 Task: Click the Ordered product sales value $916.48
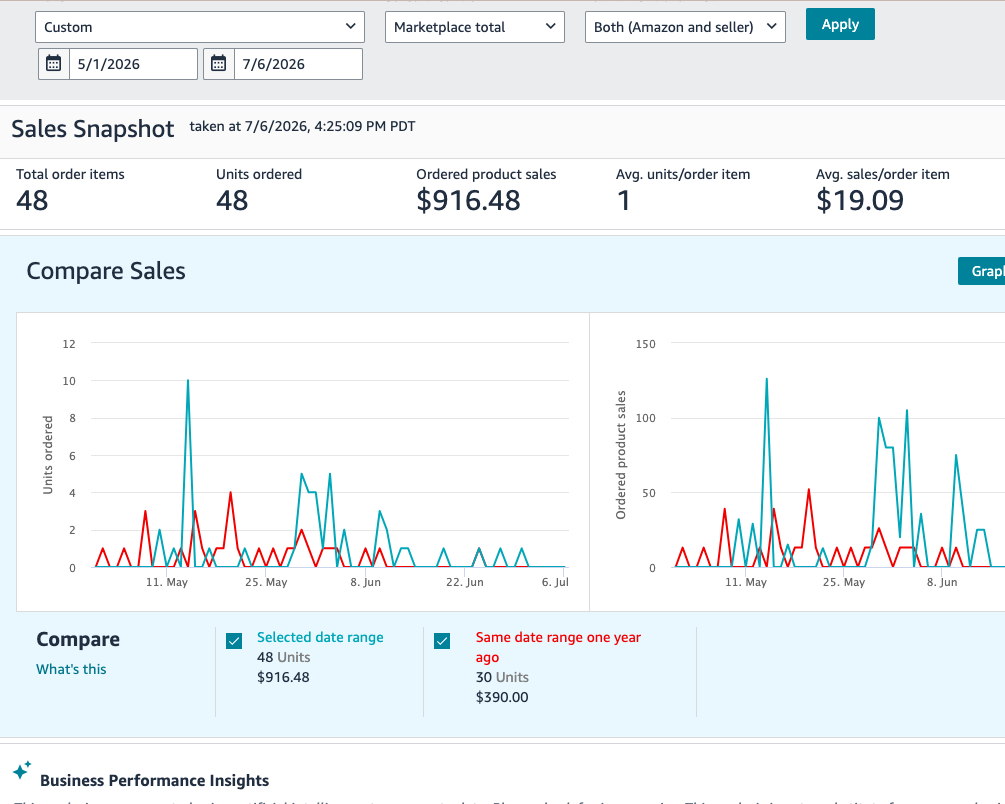[468, 200]
